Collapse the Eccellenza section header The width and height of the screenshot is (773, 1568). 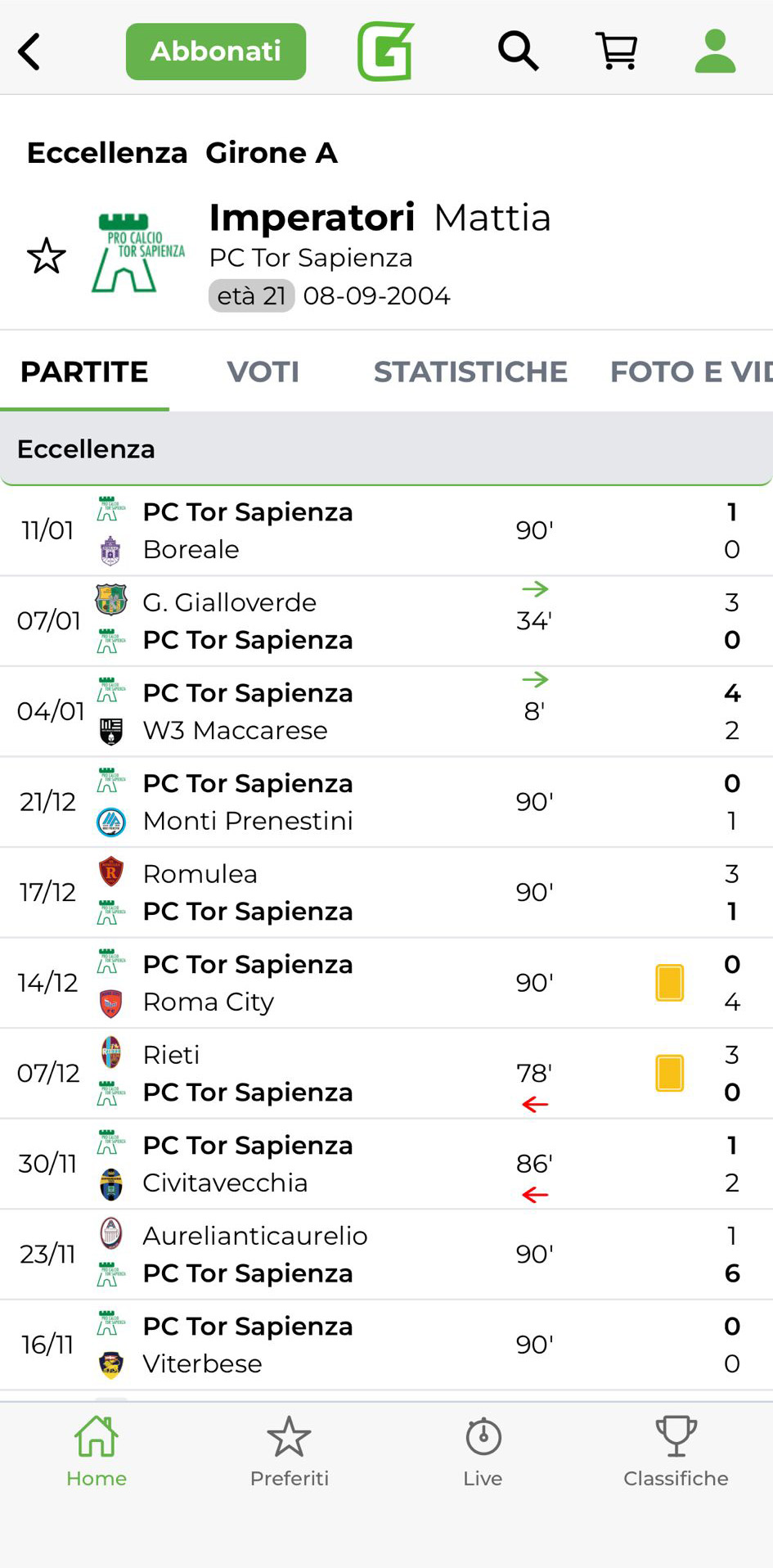click(386, 449)
